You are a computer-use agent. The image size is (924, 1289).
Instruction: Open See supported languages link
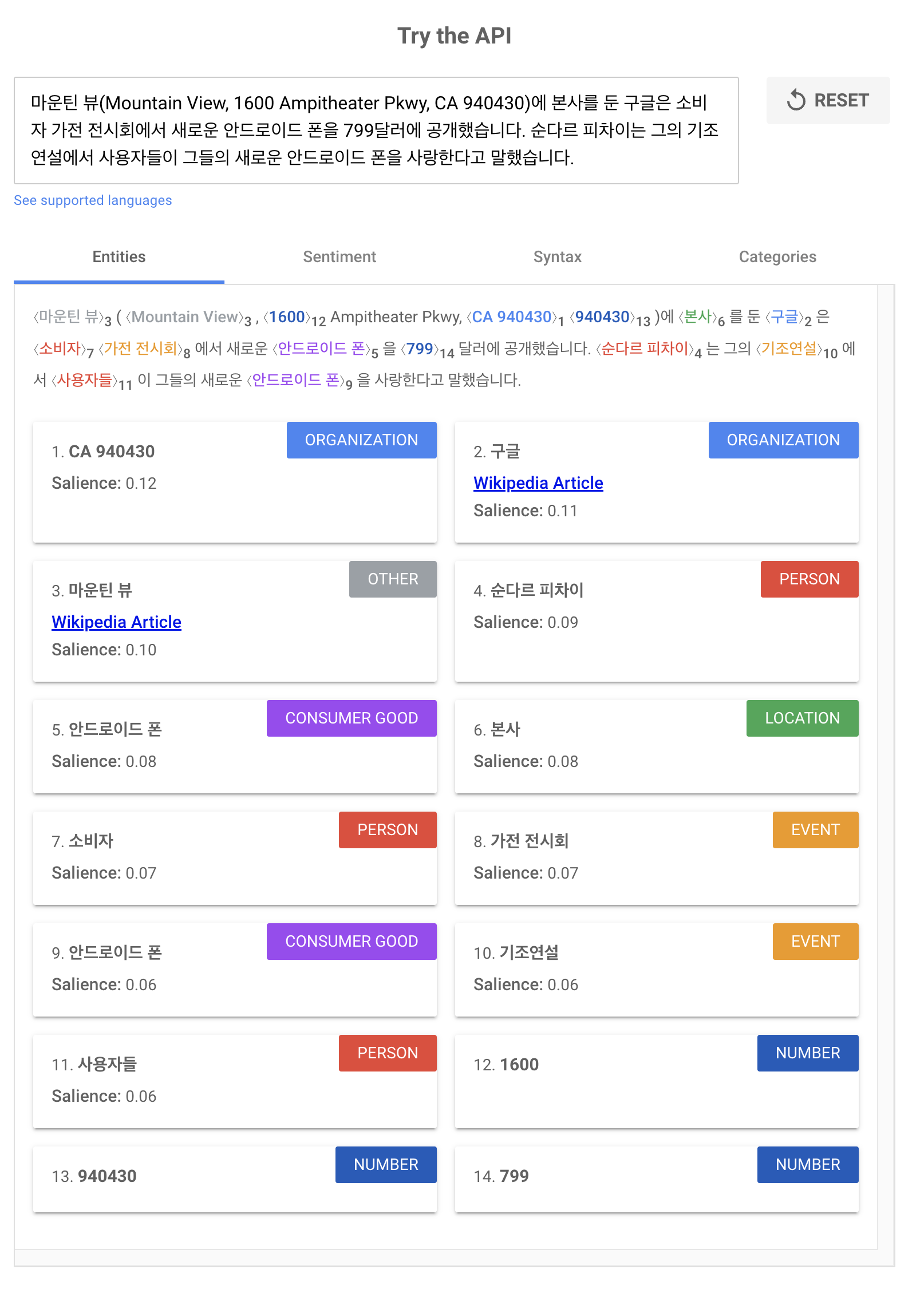pyautogui.click(x=93, y=200)
